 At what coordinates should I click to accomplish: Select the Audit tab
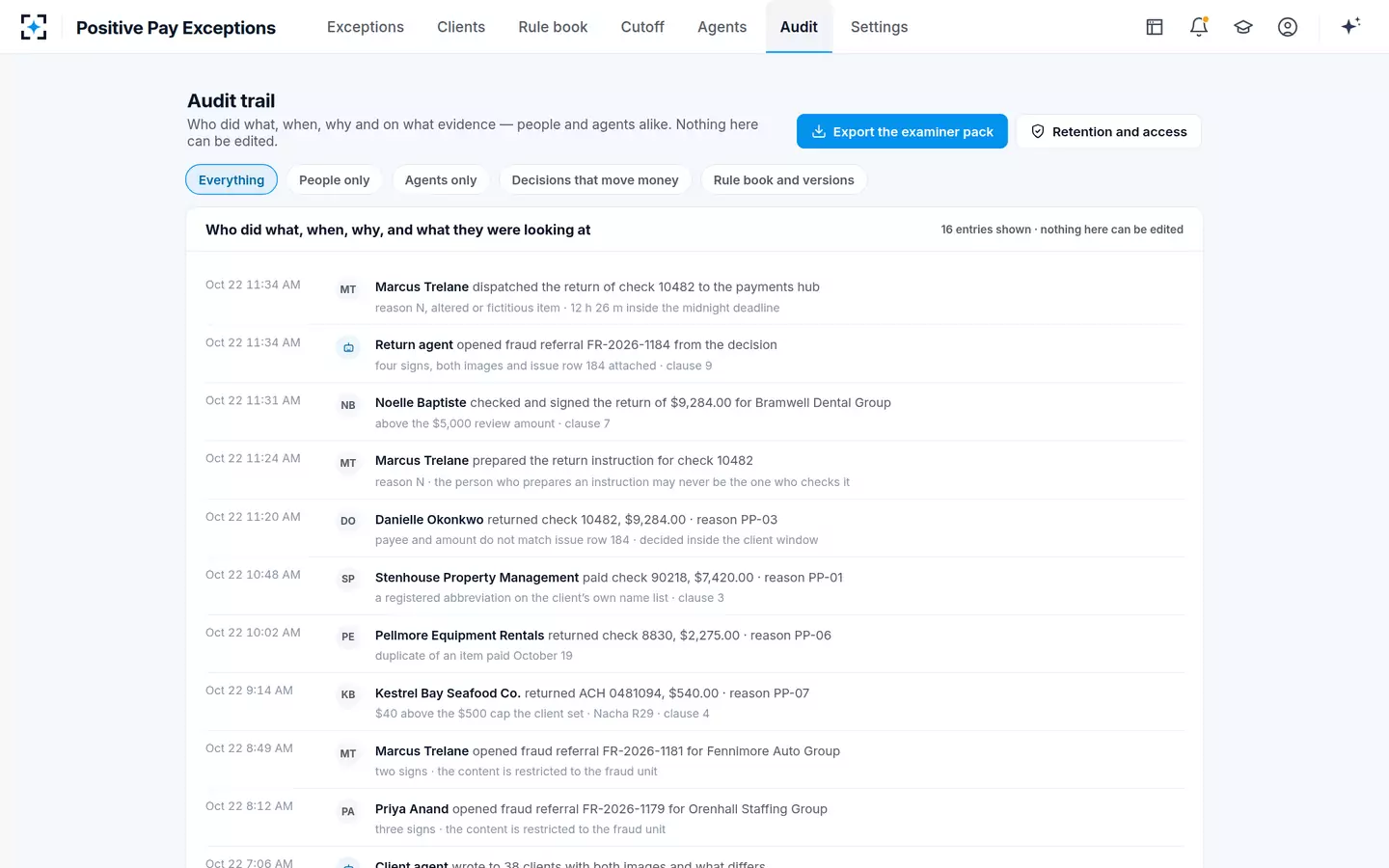799,27
